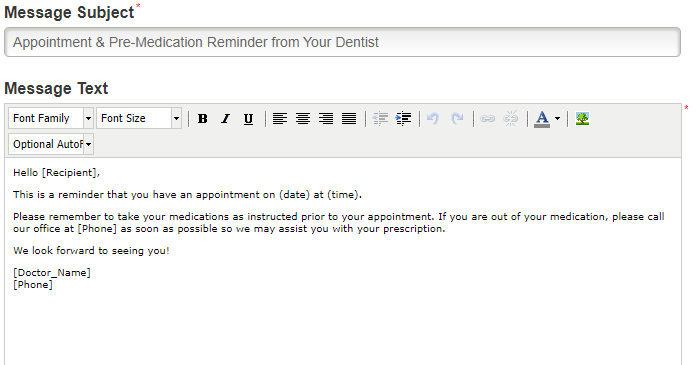Image resolution: width=696 pixels, height=365 pixels.
Task: Toggle bold formatting in the toolbar
Action: (x=202, y=119)
